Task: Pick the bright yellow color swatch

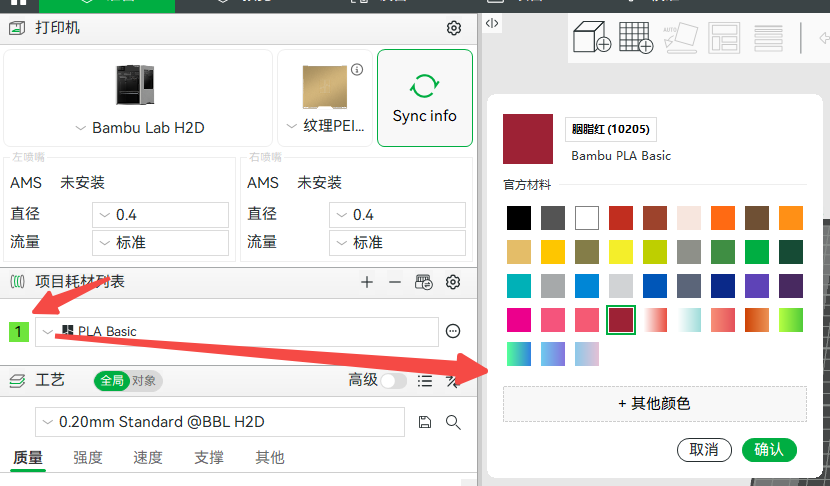Action: pos(621,252)
